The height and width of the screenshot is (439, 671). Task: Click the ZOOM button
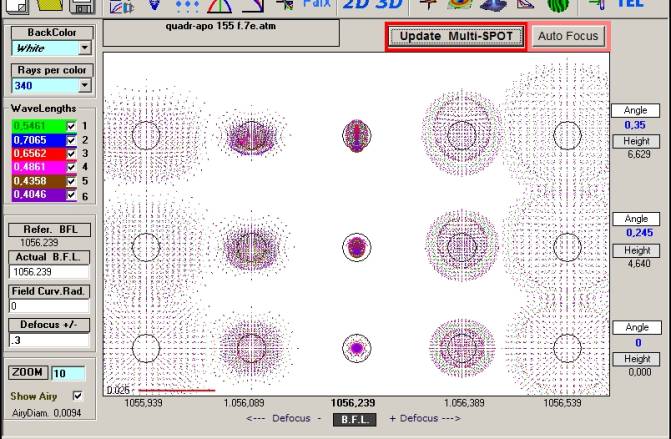(x=27, y=372)
